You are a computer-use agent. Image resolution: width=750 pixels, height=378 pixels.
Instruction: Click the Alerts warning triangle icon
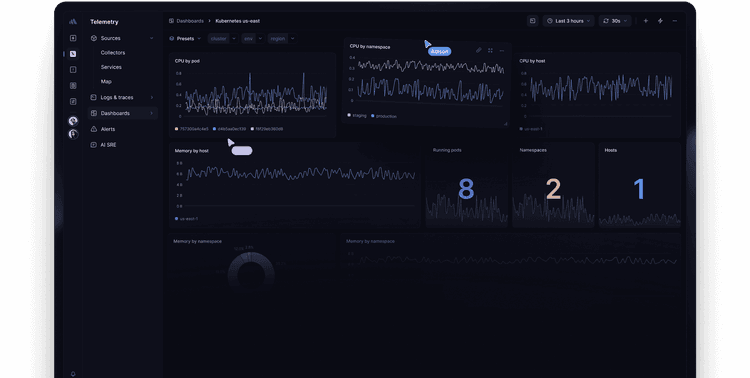94,129
